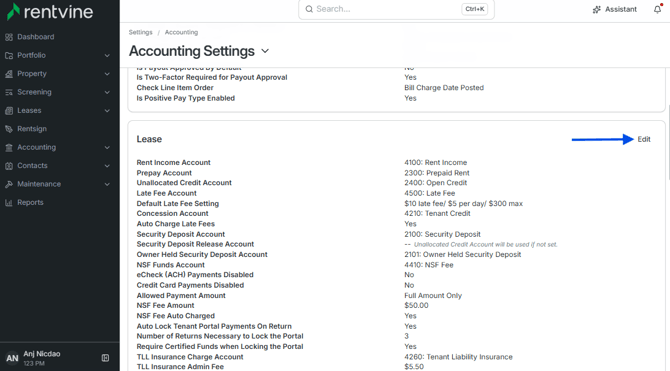Collapse sidebar using panel icon

point(106,358)
